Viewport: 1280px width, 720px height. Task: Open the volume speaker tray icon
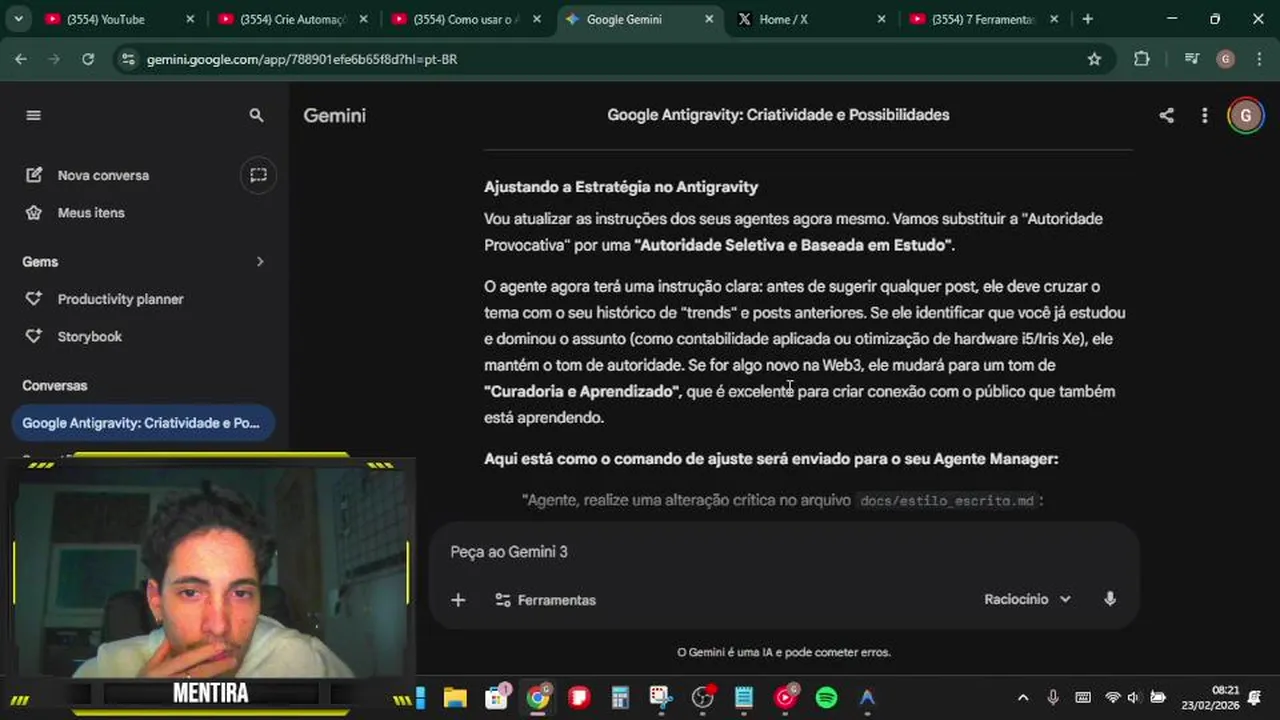pyautogui.click(x=1133, y=698)
